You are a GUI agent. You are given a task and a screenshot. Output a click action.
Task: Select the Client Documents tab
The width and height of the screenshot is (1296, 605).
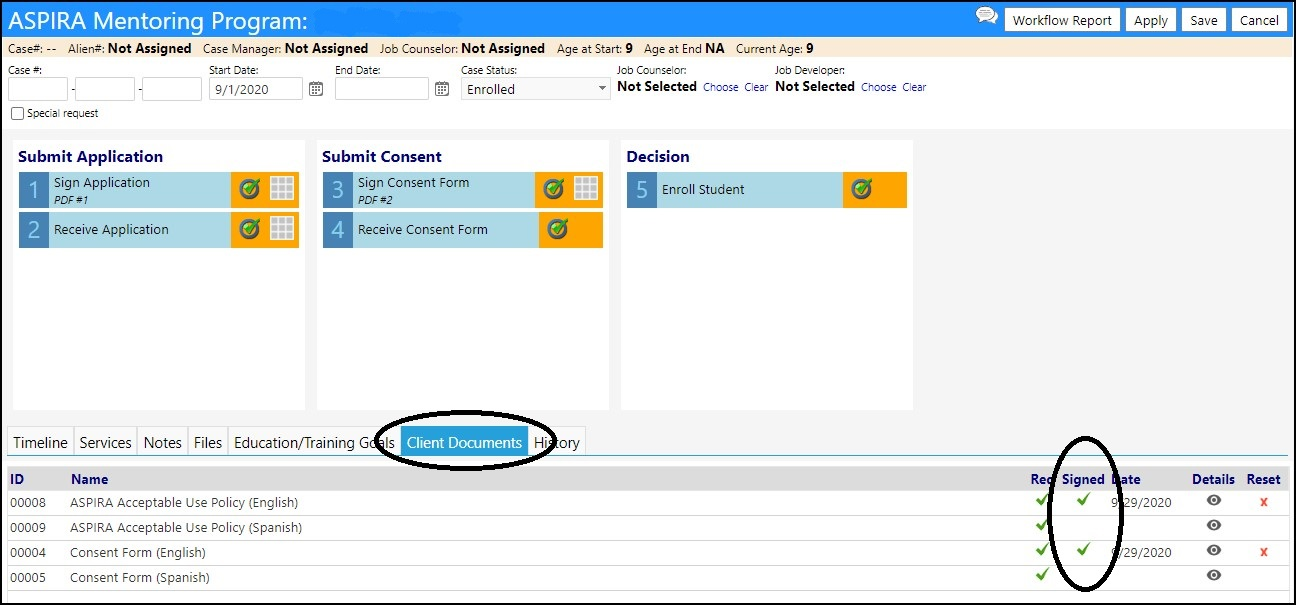(x=464, y=442)
